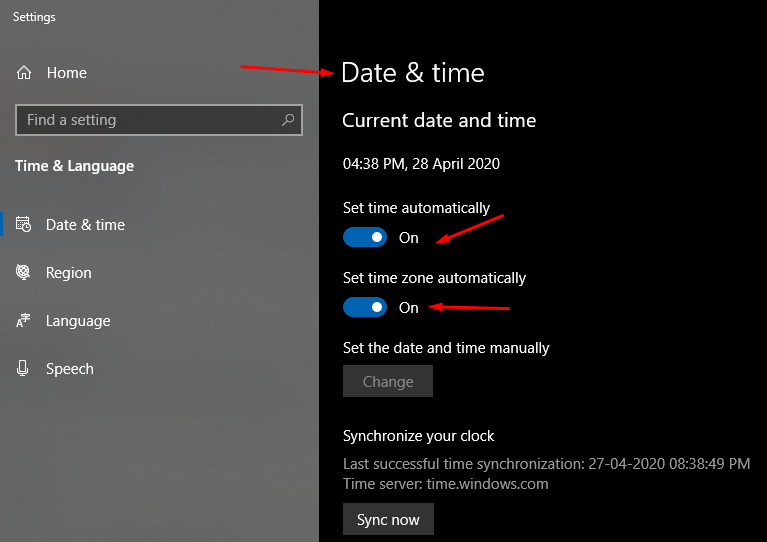Click the Date & time page heading
Viewport: 767px width, 542px height.
click(413, 73)
